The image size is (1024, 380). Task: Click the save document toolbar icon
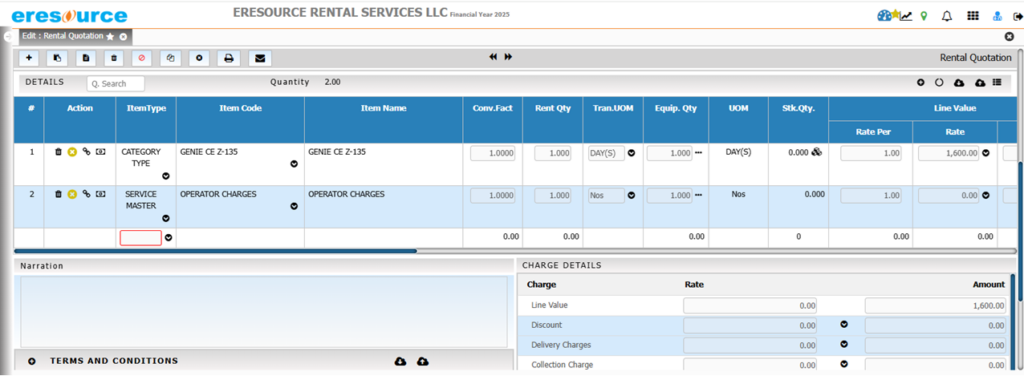tap(86, 58)
